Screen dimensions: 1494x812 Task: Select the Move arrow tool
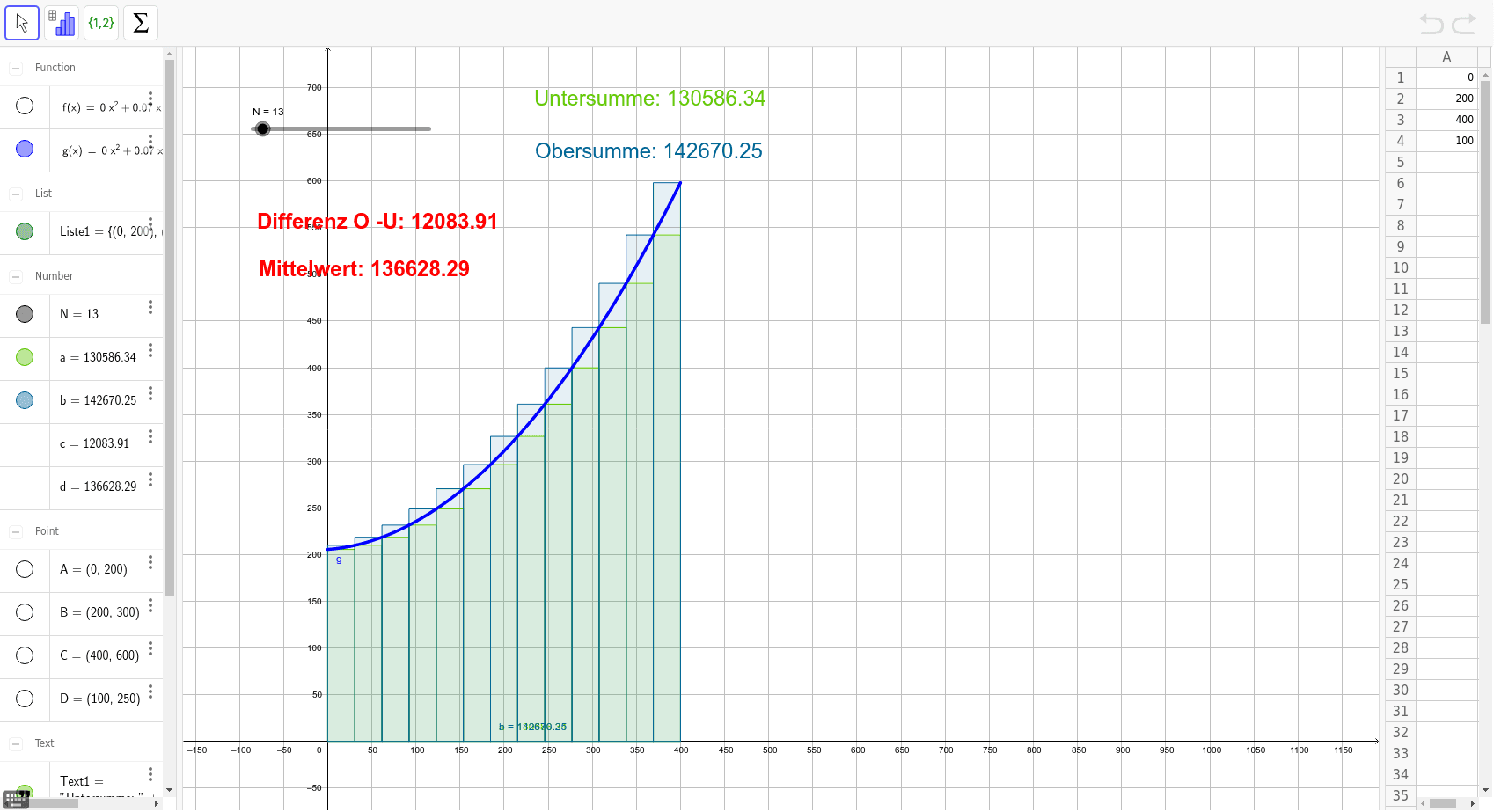point(22,23)
